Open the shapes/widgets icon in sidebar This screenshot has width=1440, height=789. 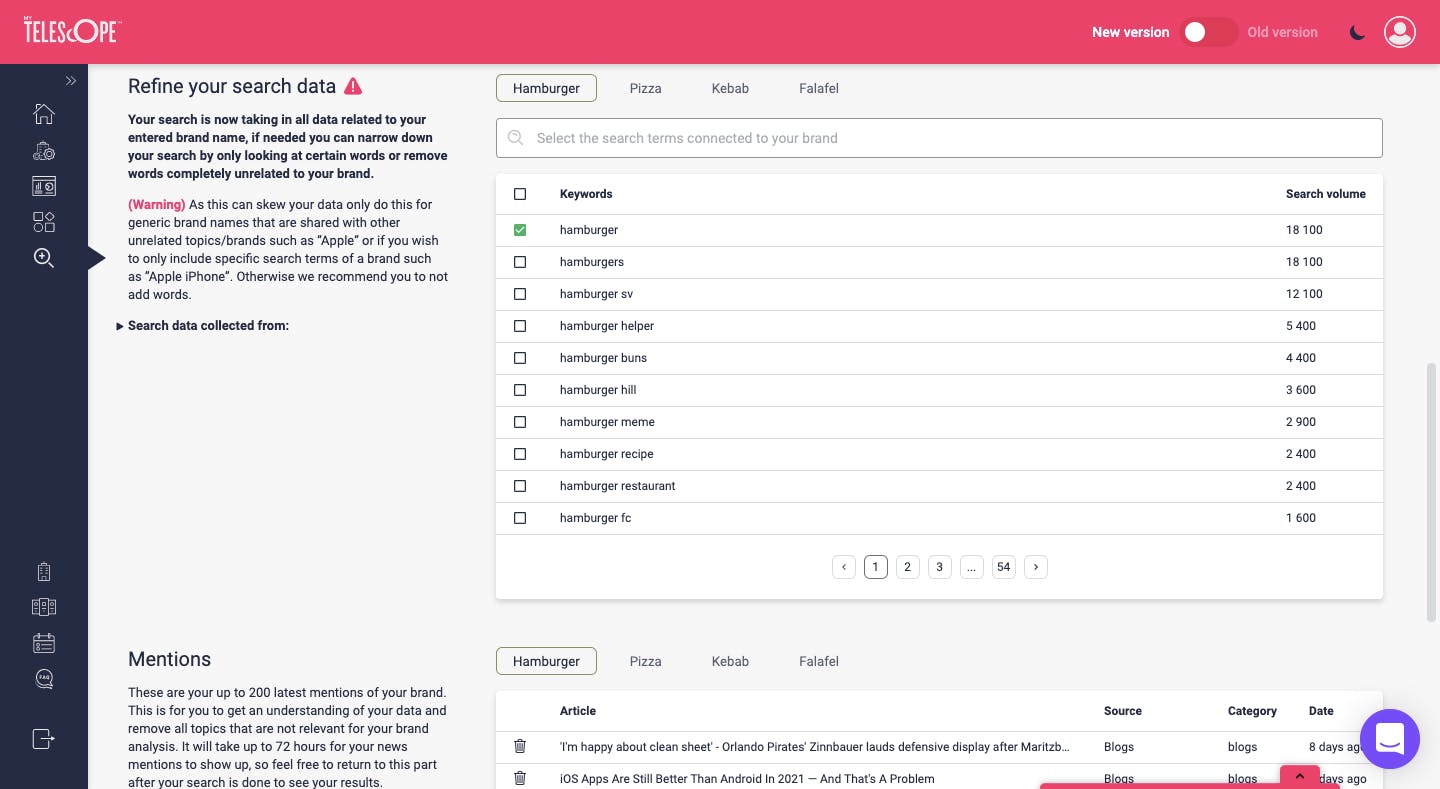(x=44, y=222)
